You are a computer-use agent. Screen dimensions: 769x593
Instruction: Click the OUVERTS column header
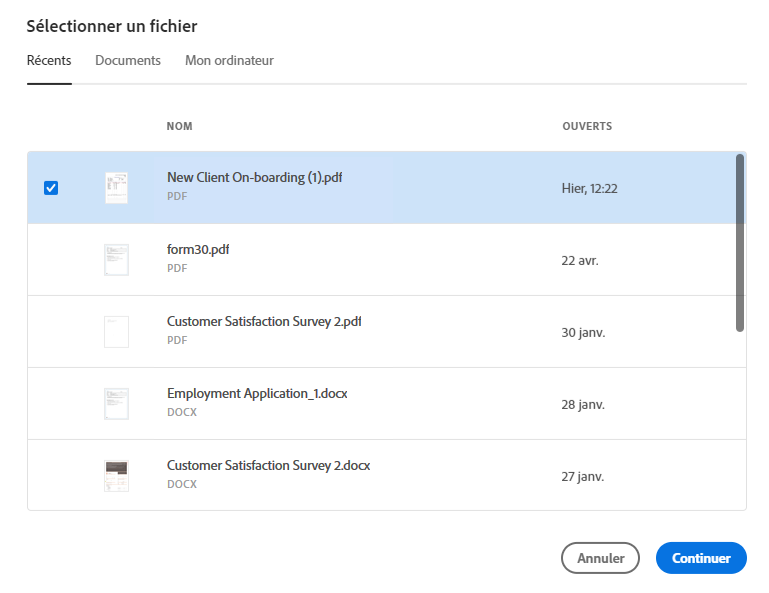(587, 127)
